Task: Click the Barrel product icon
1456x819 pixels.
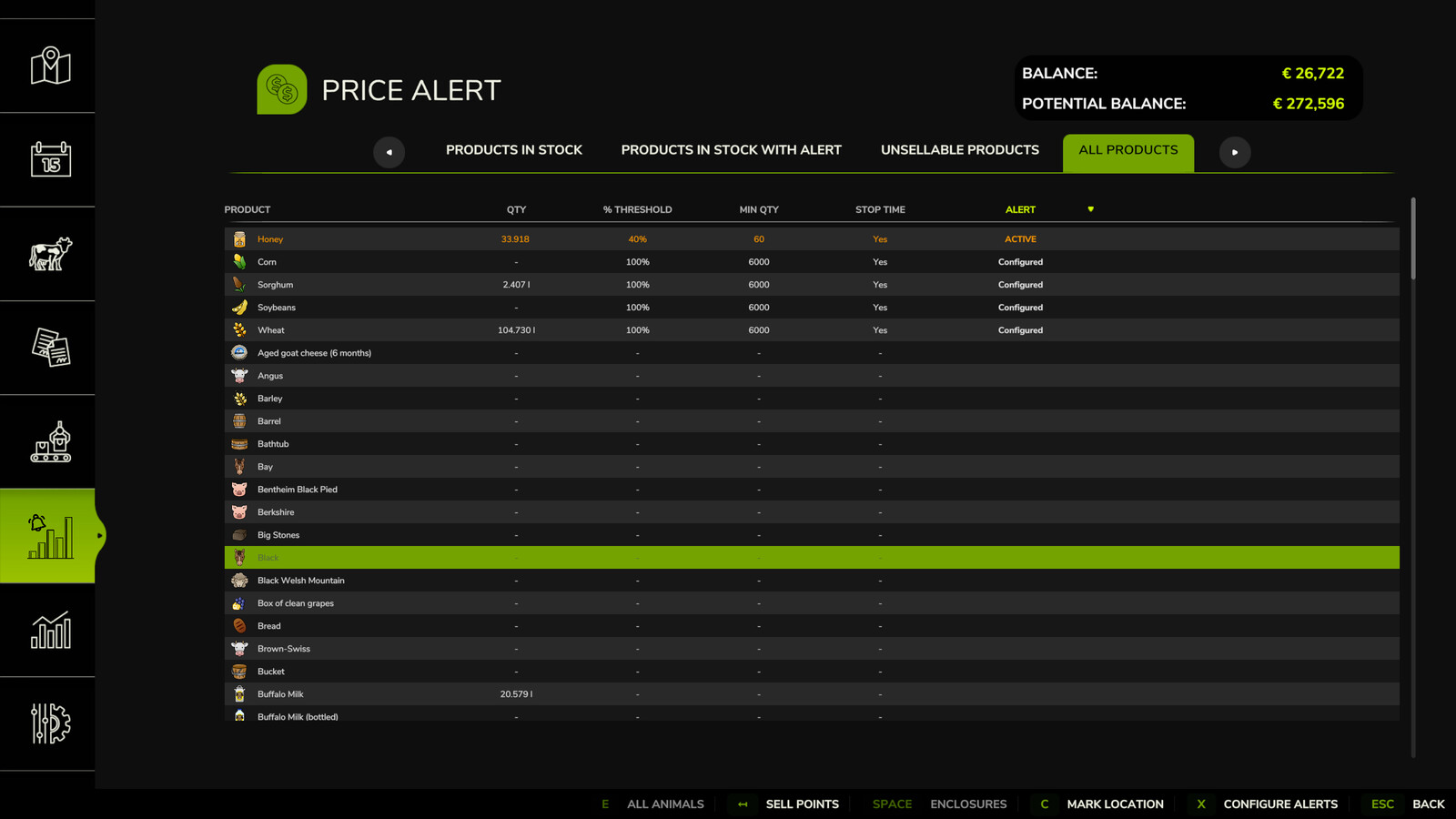Action: coord(239,421)
